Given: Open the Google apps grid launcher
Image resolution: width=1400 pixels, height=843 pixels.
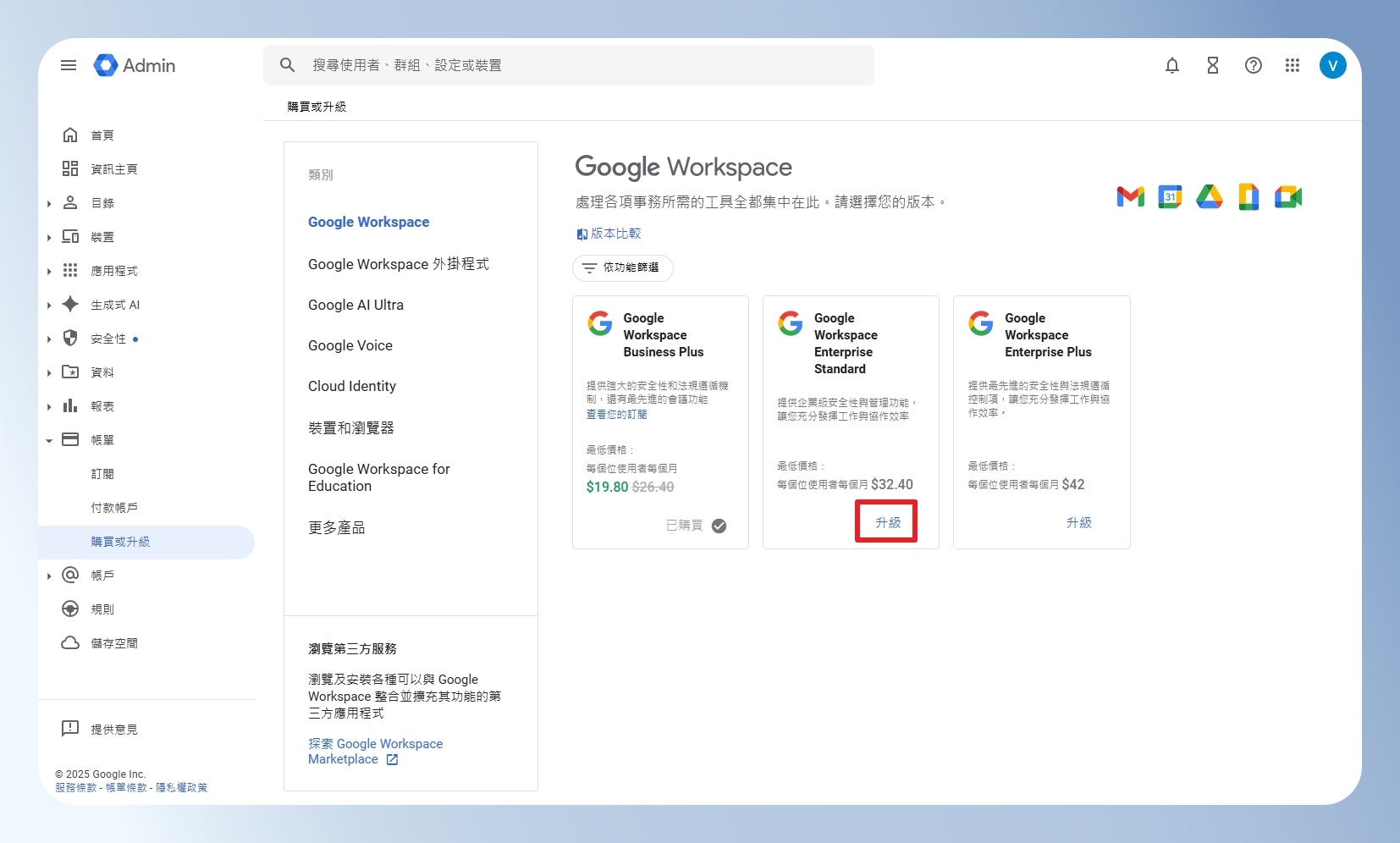Looking at the screenshot, I should point(1293,65).
